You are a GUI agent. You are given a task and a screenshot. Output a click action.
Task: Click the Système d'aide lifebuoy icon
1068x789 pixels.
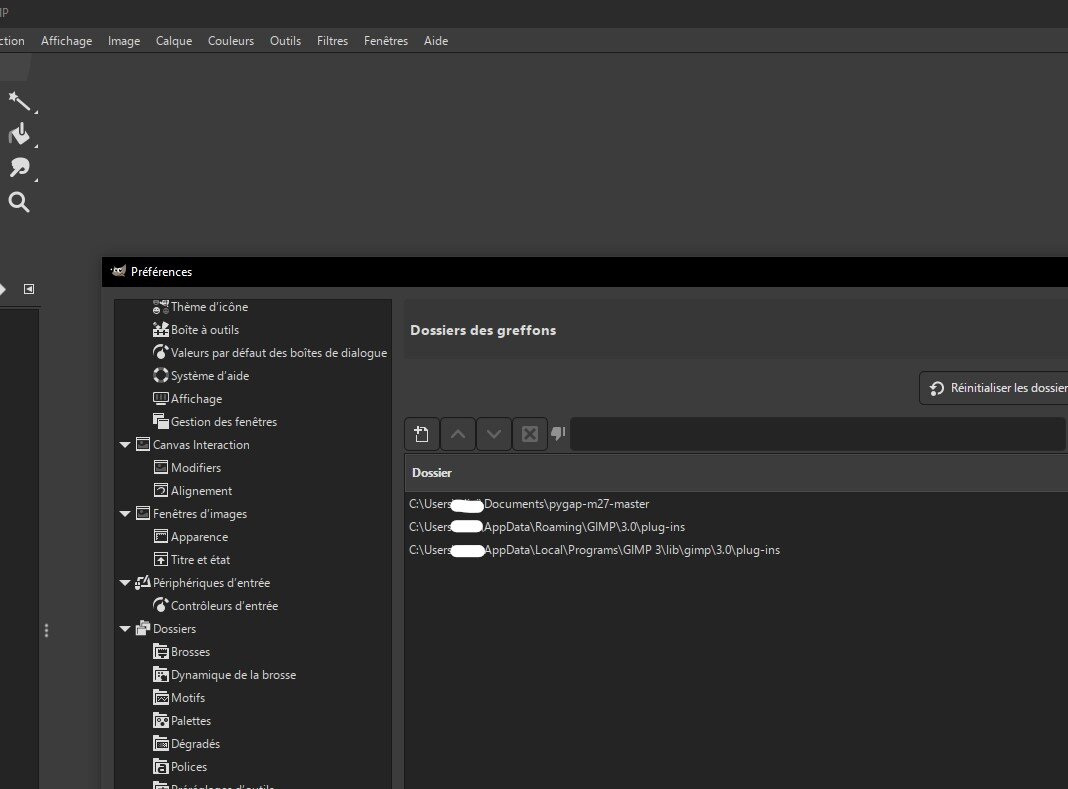click(161, 375)
